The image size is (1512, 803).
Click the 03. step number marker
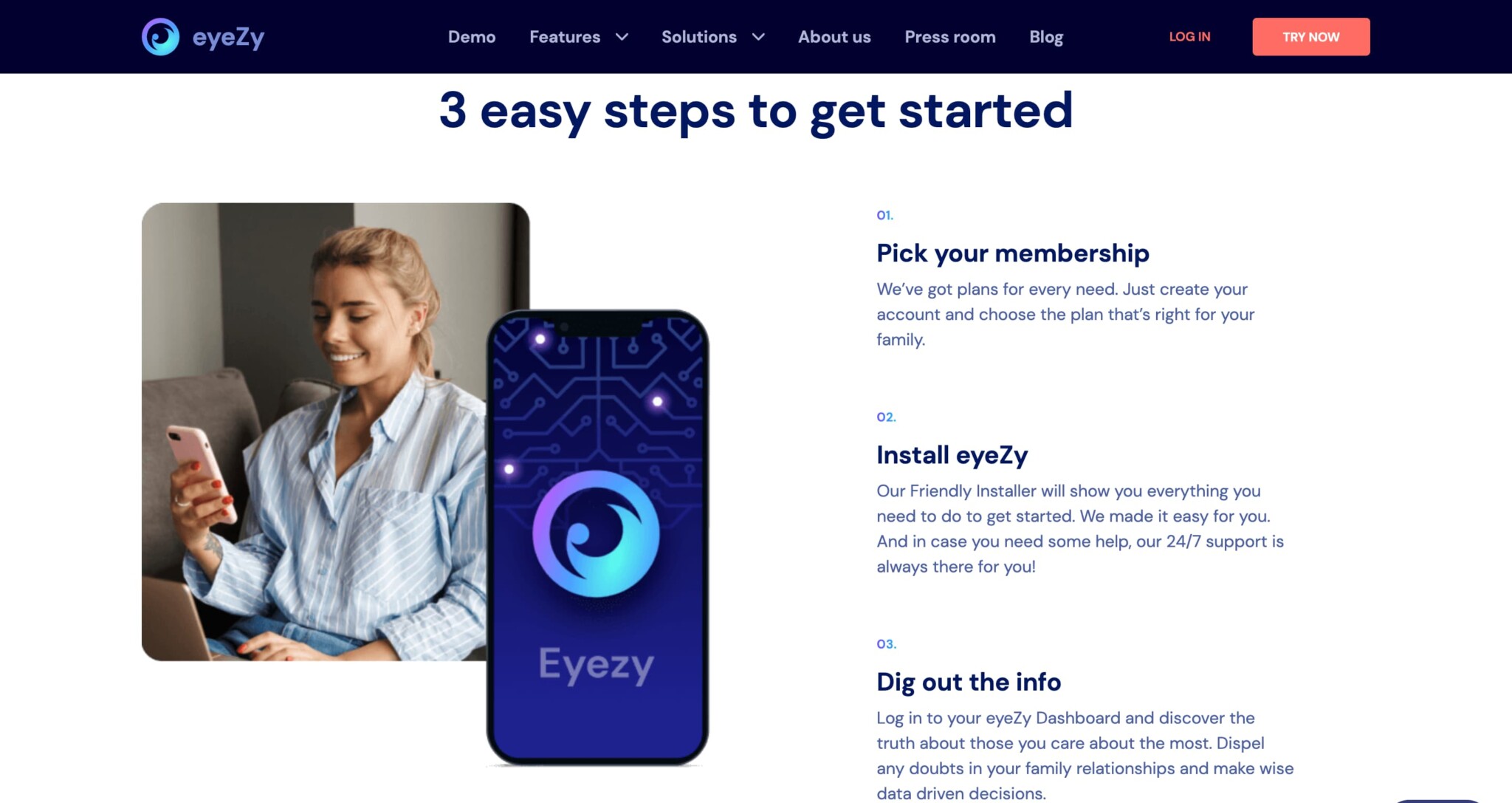(x=886, y=643)
